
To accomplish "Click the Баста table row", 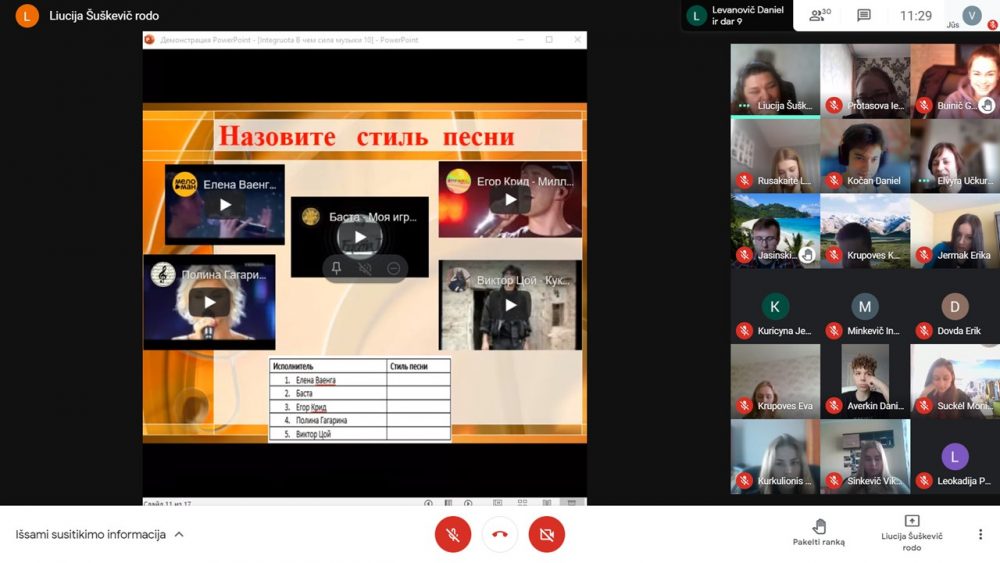I will coord(360,393).
